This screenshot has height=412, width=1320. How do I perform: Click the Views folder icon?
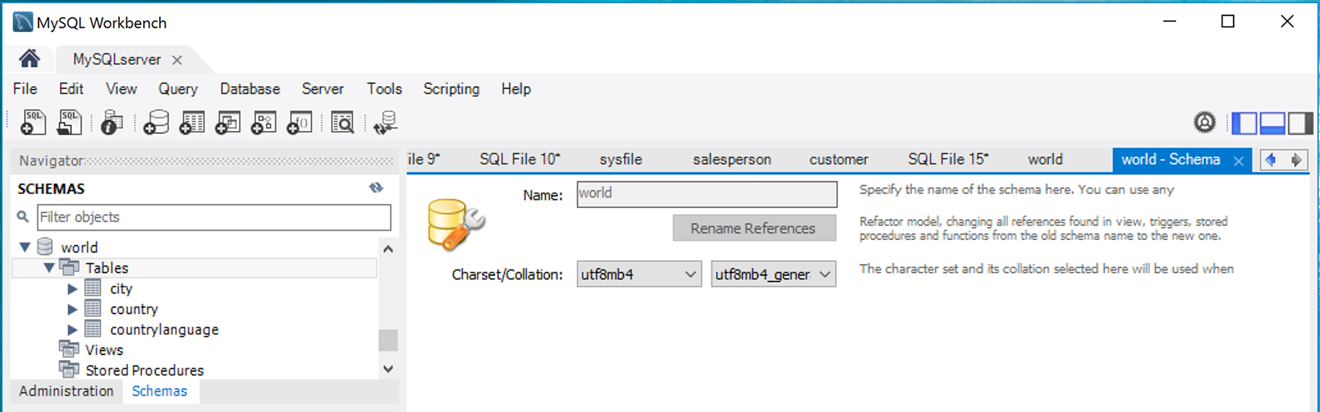[x=69, y=350]
